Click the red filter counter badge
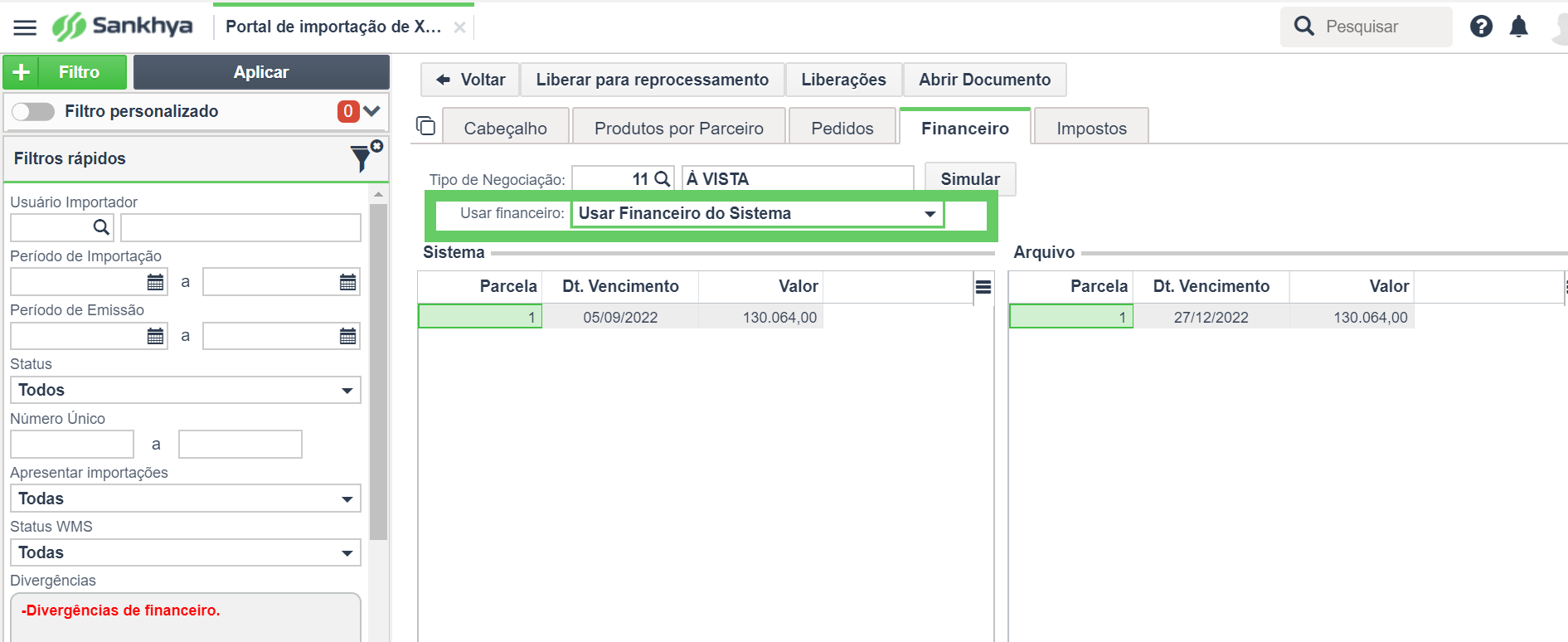 click(x=348, y=111)
